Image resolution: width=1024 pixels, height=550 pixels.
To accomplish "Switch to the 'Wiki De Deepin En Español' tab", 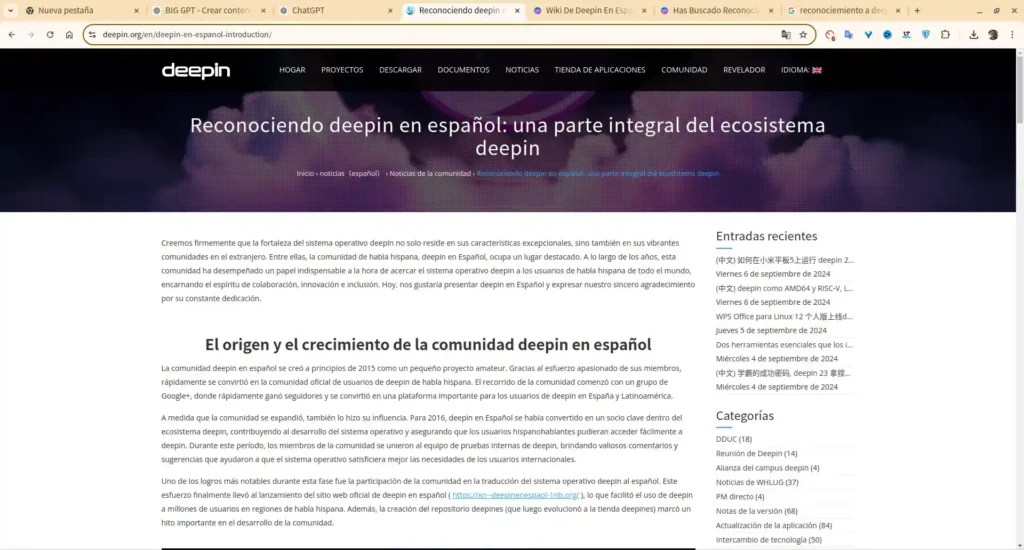I will [x=588, y=10].
